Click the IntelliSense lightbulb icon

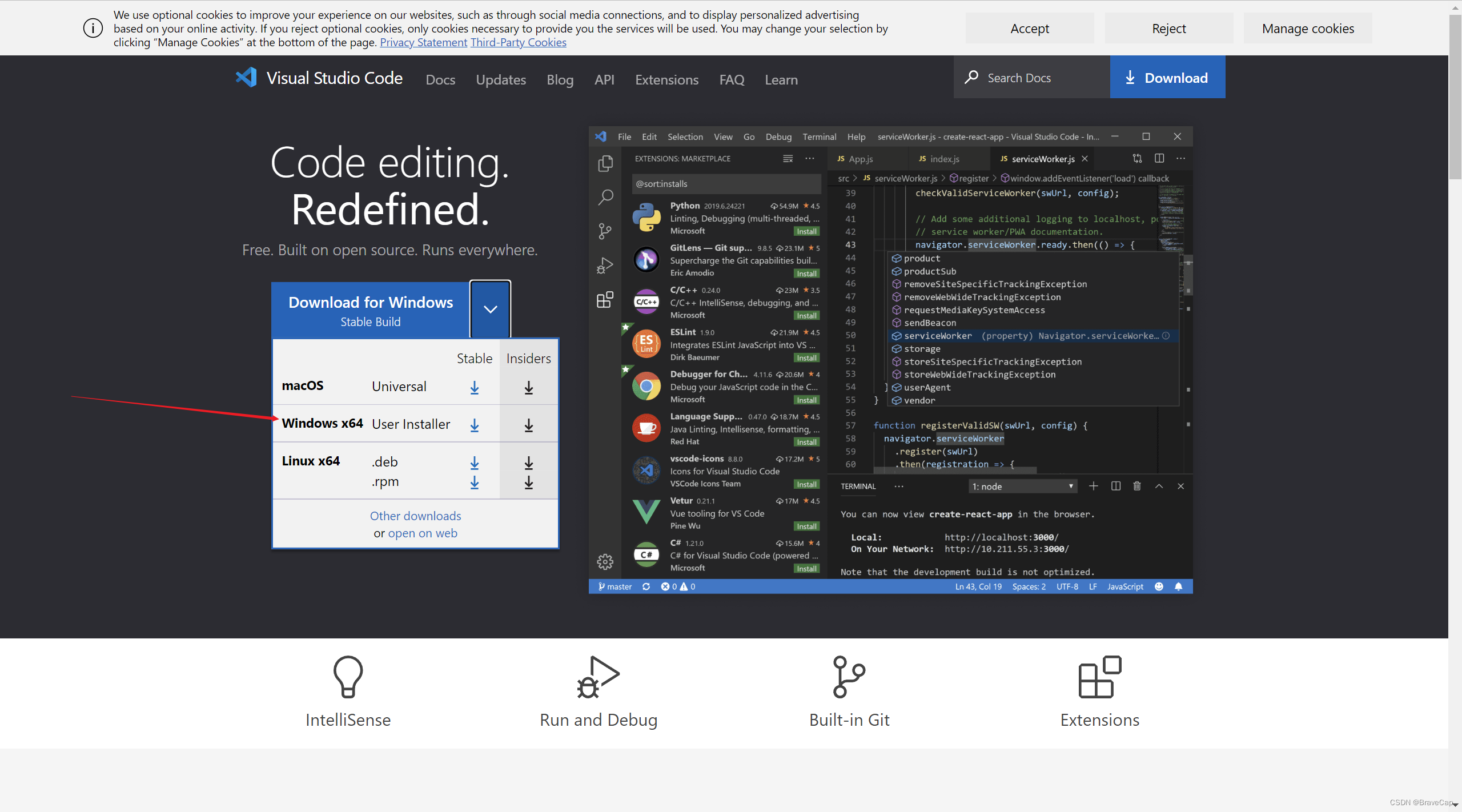[348, 677]
